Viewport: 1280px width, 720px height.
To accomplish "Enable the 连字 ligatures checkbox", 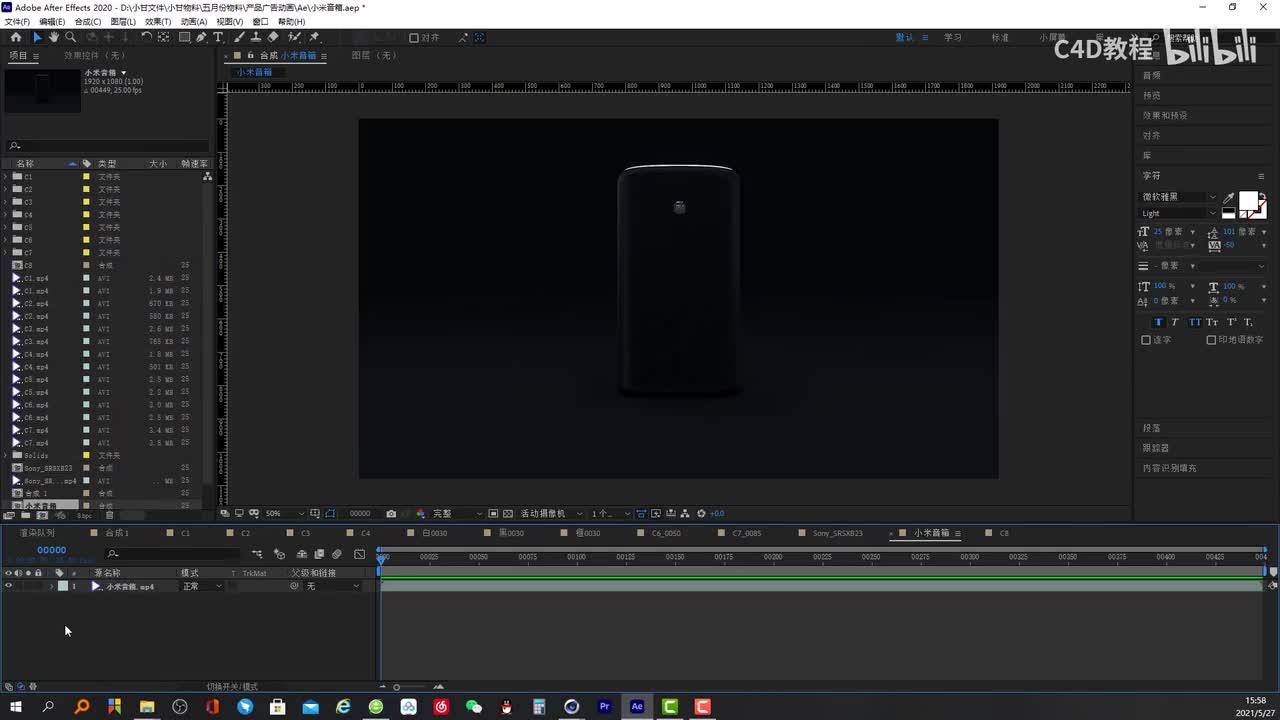I will pos(1146,340).
